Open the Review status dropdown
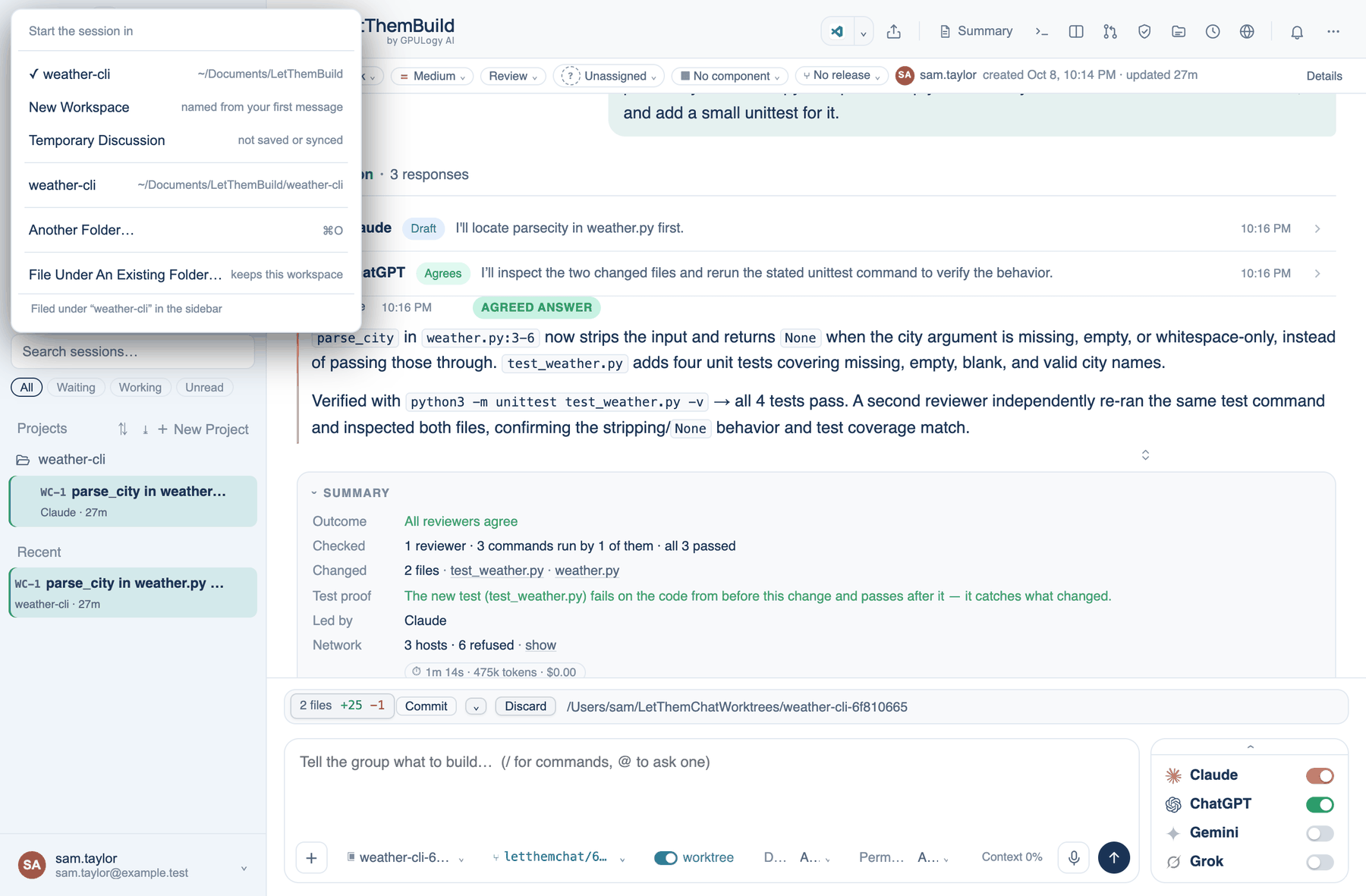Screen dimensions: 1366x896 pos(513,76)
